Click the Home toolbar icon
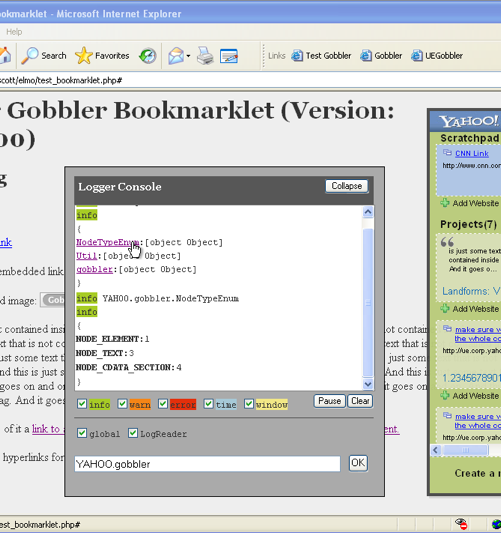 coord(5,56)
